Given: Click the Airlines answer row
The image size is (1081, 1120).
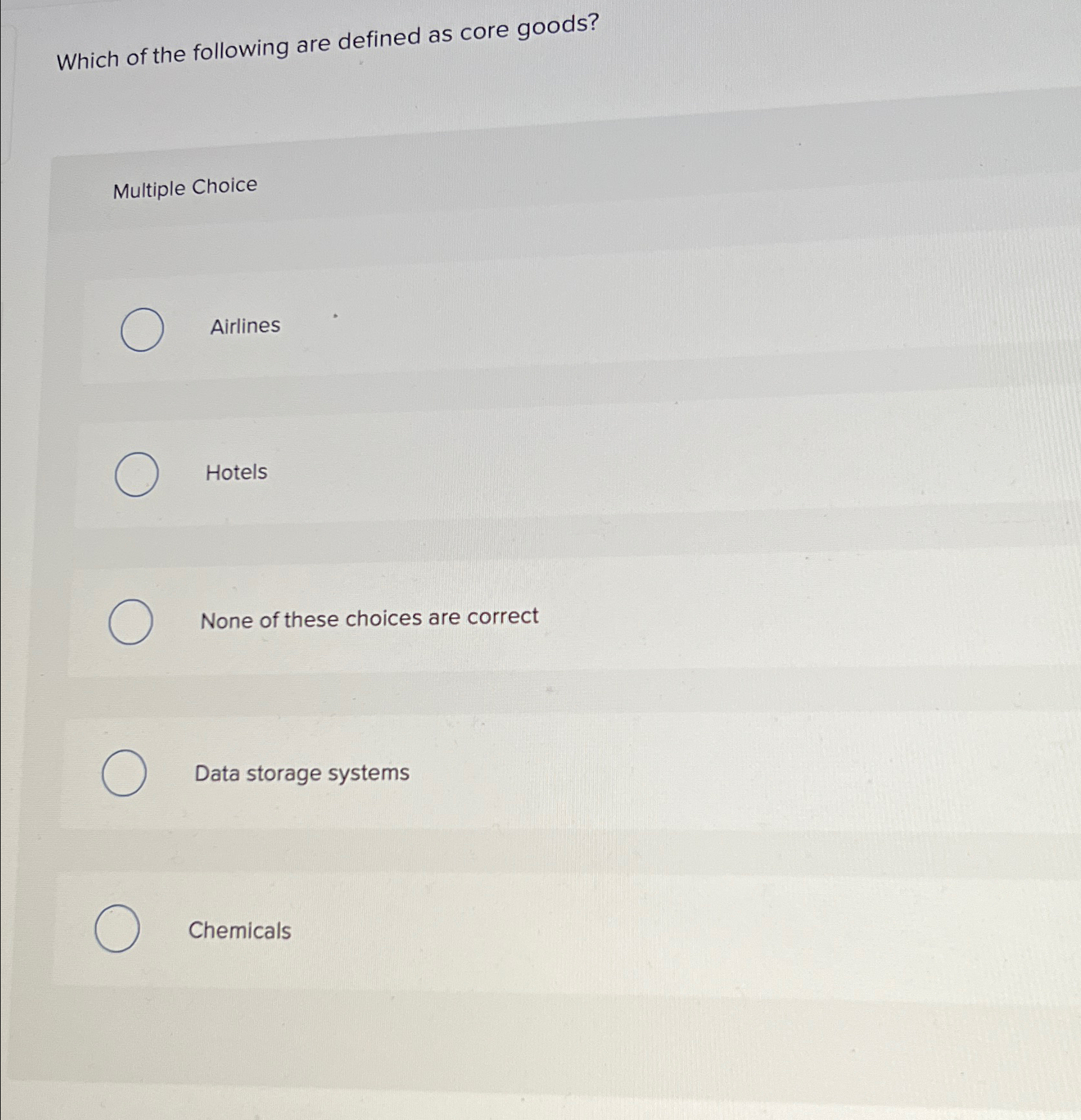Looking at the screenshot, I should click(x=450, y=329).
